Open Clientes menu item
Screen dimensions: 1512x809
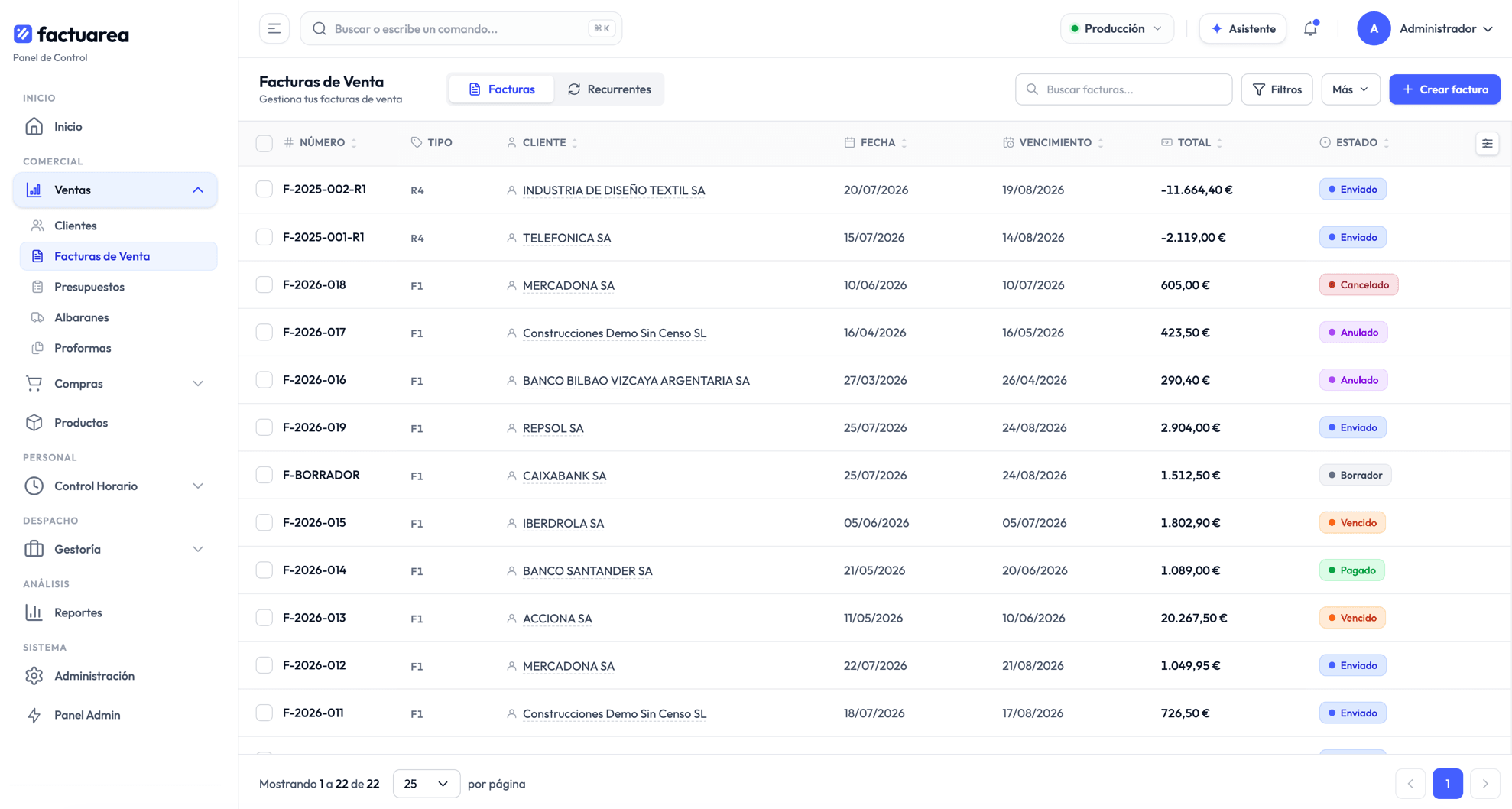click(x=118, y=226)
